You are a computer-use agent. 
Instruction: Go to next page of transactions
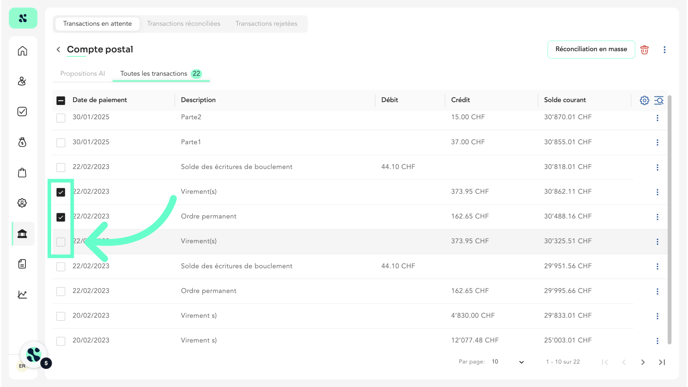(x=643, y=362)
